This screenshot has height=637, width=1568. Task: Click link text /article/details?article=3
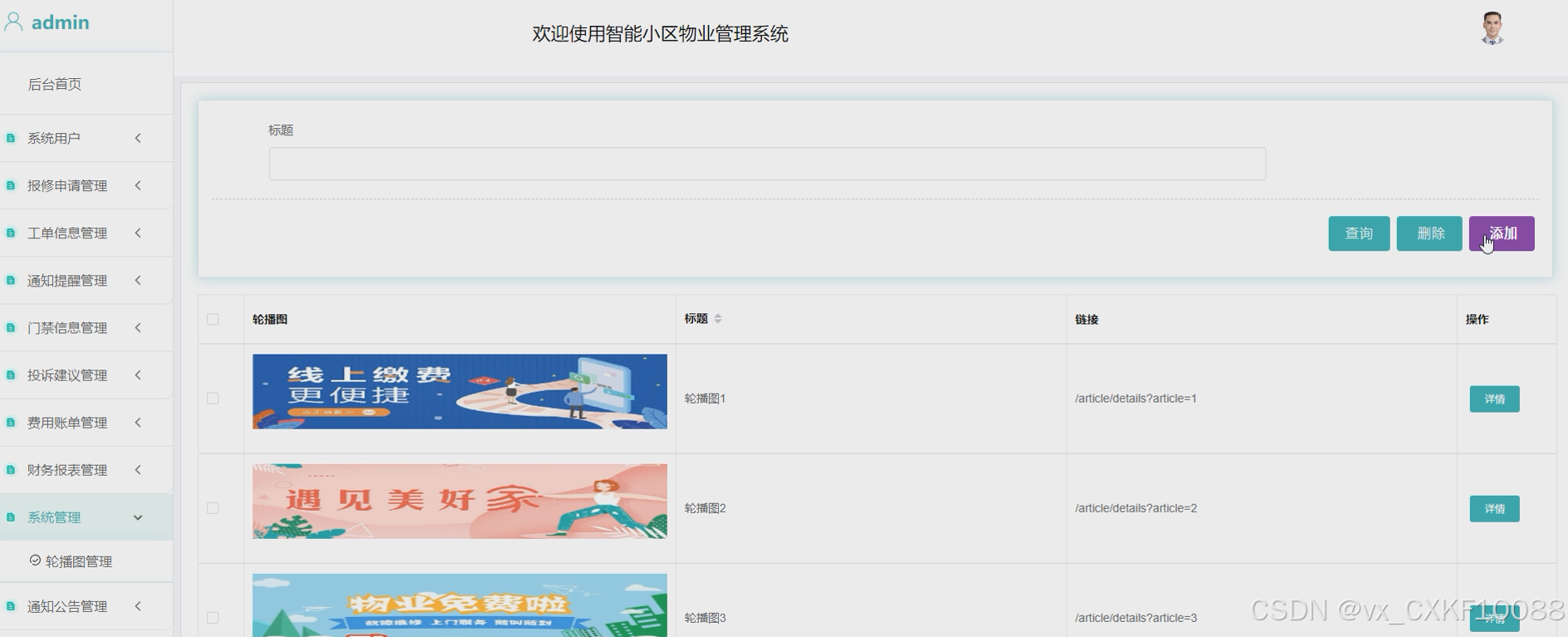pyautogui.click(x=1136, y=618)
